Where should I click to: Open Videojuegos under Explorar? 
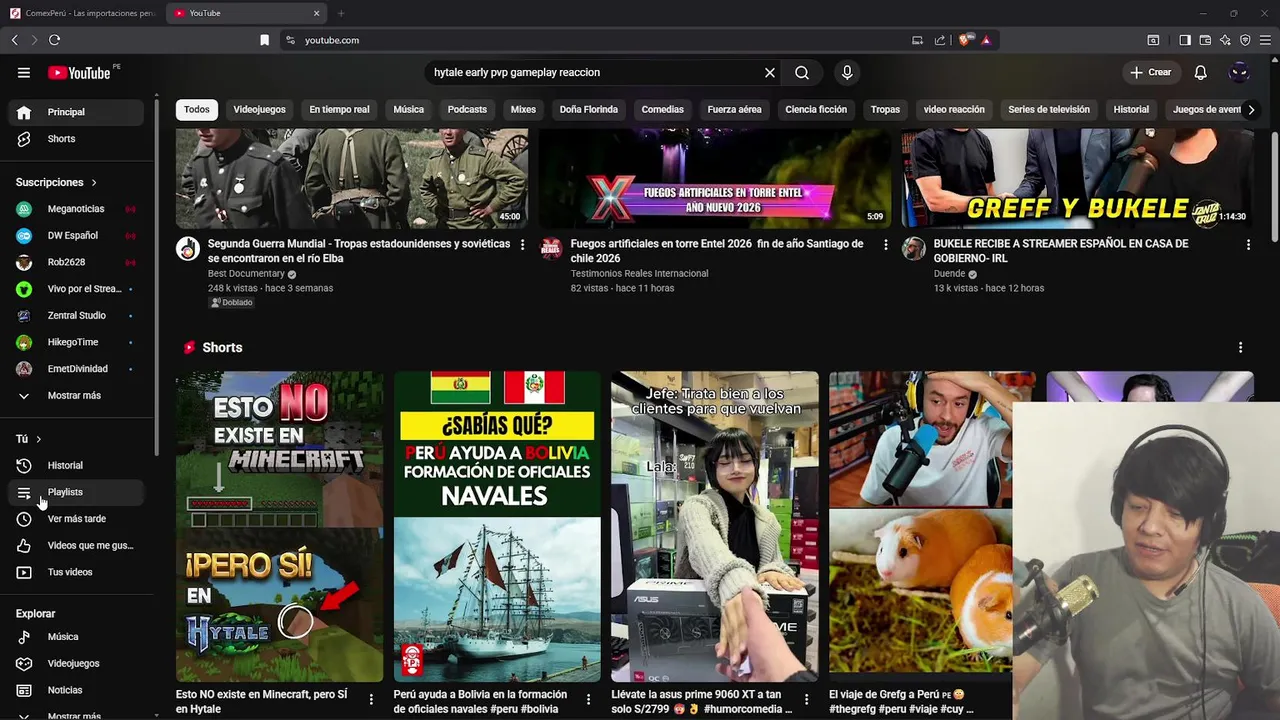(76, 663)
